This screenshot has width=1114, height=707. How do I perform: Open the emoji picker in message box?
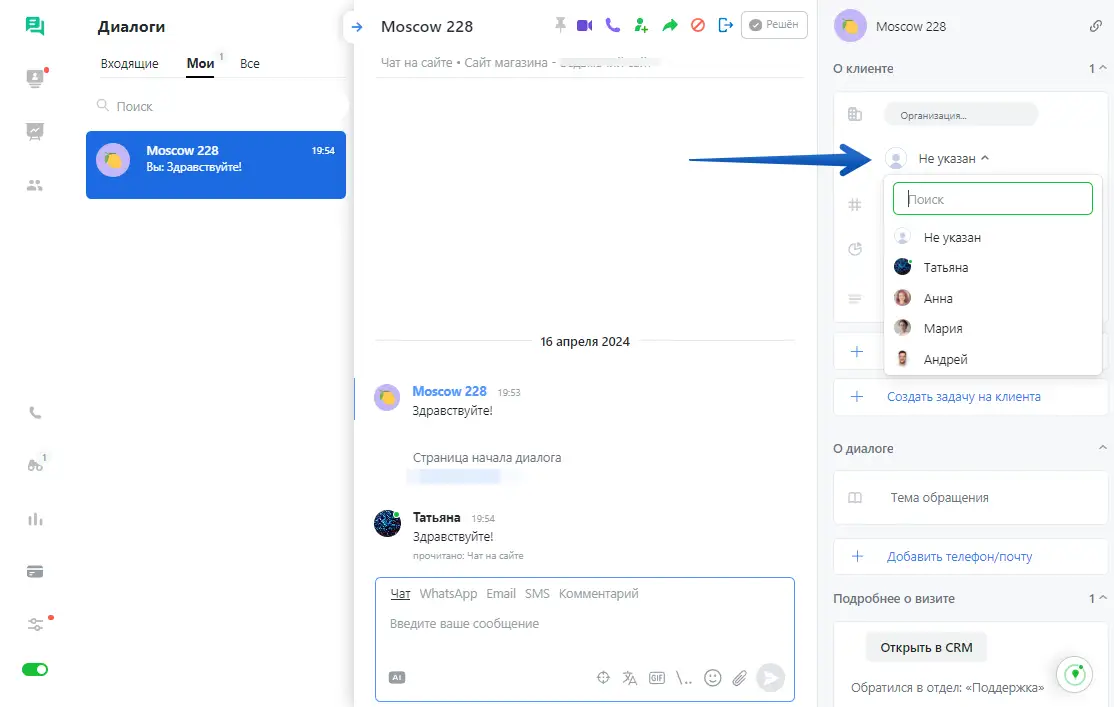(x=712, y=677)
